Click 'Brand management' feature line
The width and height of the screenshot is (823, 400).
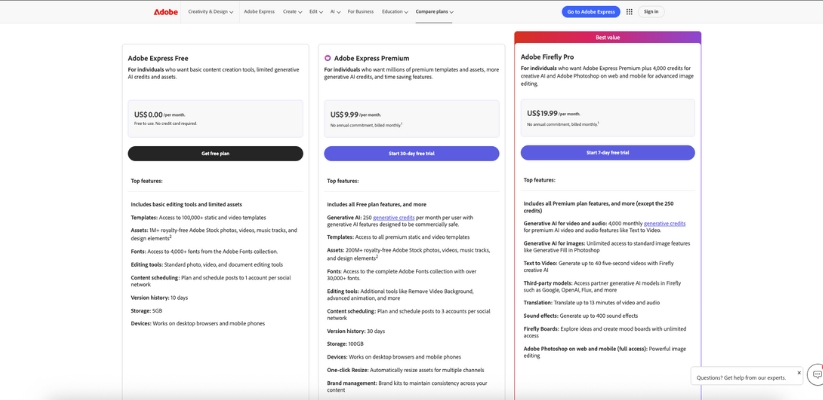(407, 387)
